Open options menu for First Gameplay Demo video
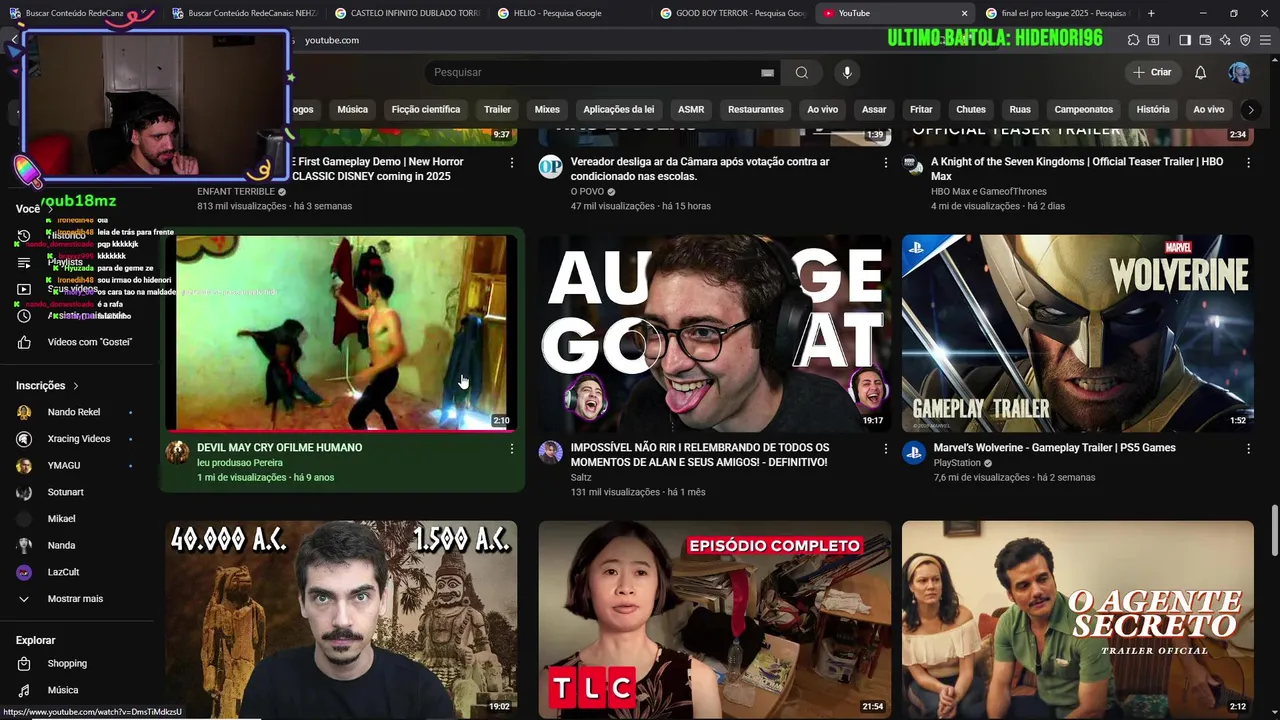 [512, 163]
